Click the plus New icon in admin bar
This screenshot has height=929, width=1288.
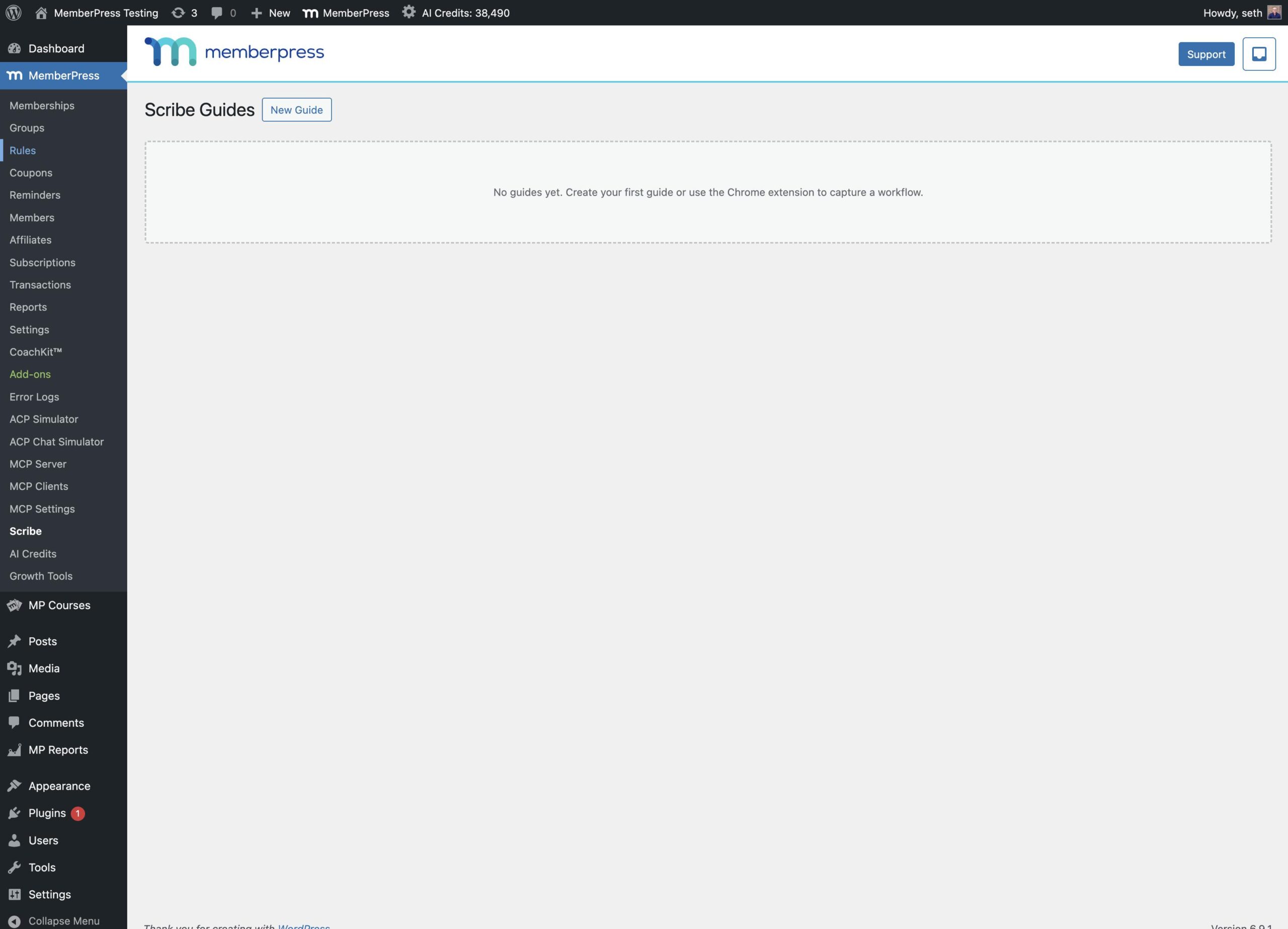point(256,13)
